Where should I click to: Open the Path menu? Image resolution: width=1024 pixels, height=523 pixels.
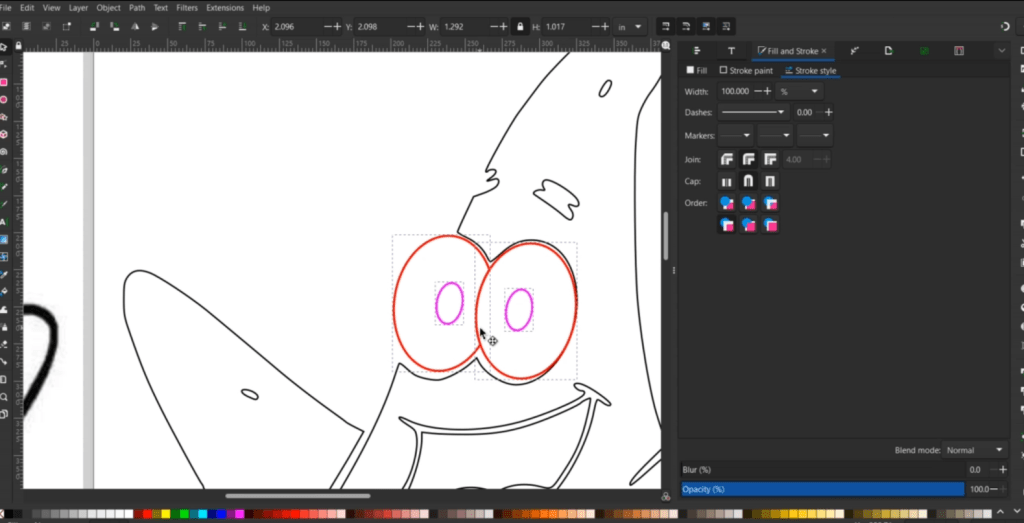[x=137, y=7]
